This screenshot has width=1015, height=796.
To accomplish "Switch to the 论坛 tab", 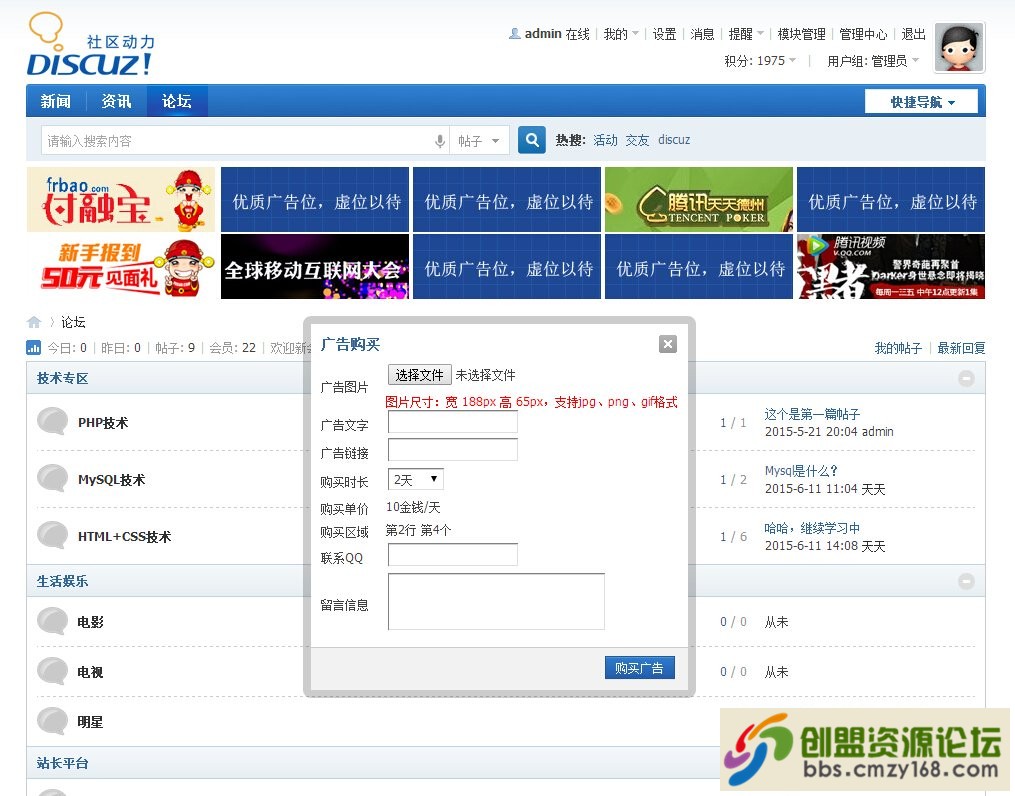I will coord(177,101).
